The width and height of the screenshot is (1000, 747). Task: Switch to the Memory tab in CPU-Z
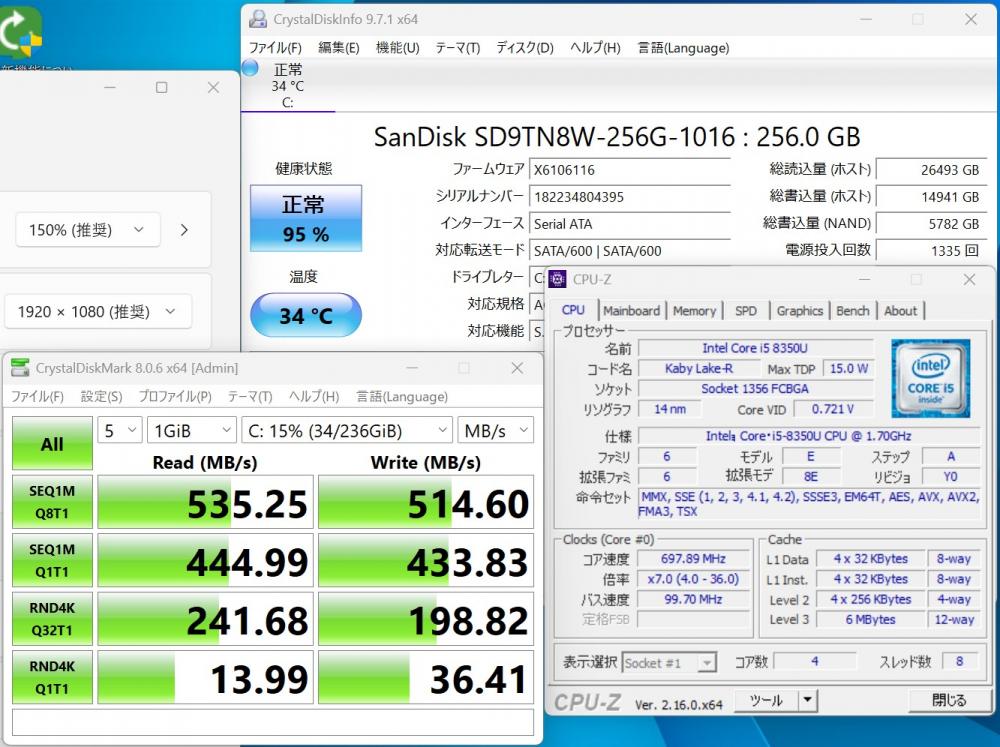point(694,311)
